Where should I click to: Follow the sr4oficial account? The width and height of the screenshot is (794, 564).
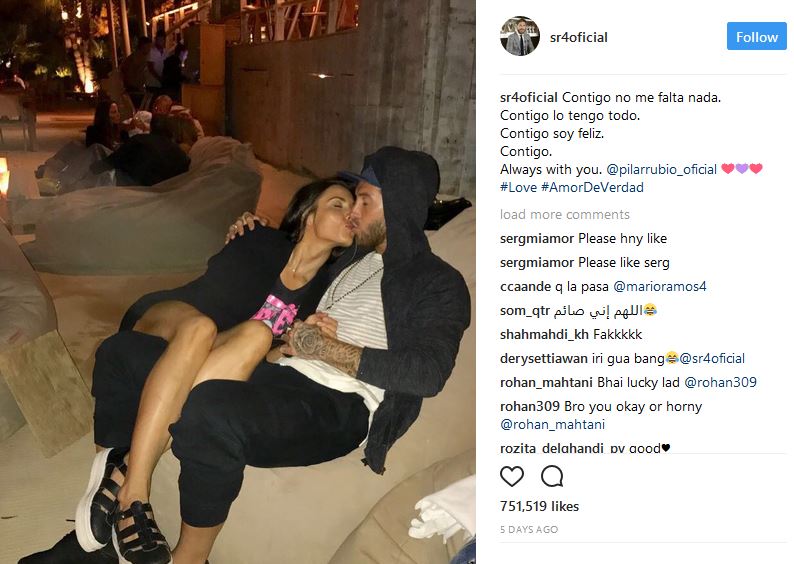(x=757, y=36)
